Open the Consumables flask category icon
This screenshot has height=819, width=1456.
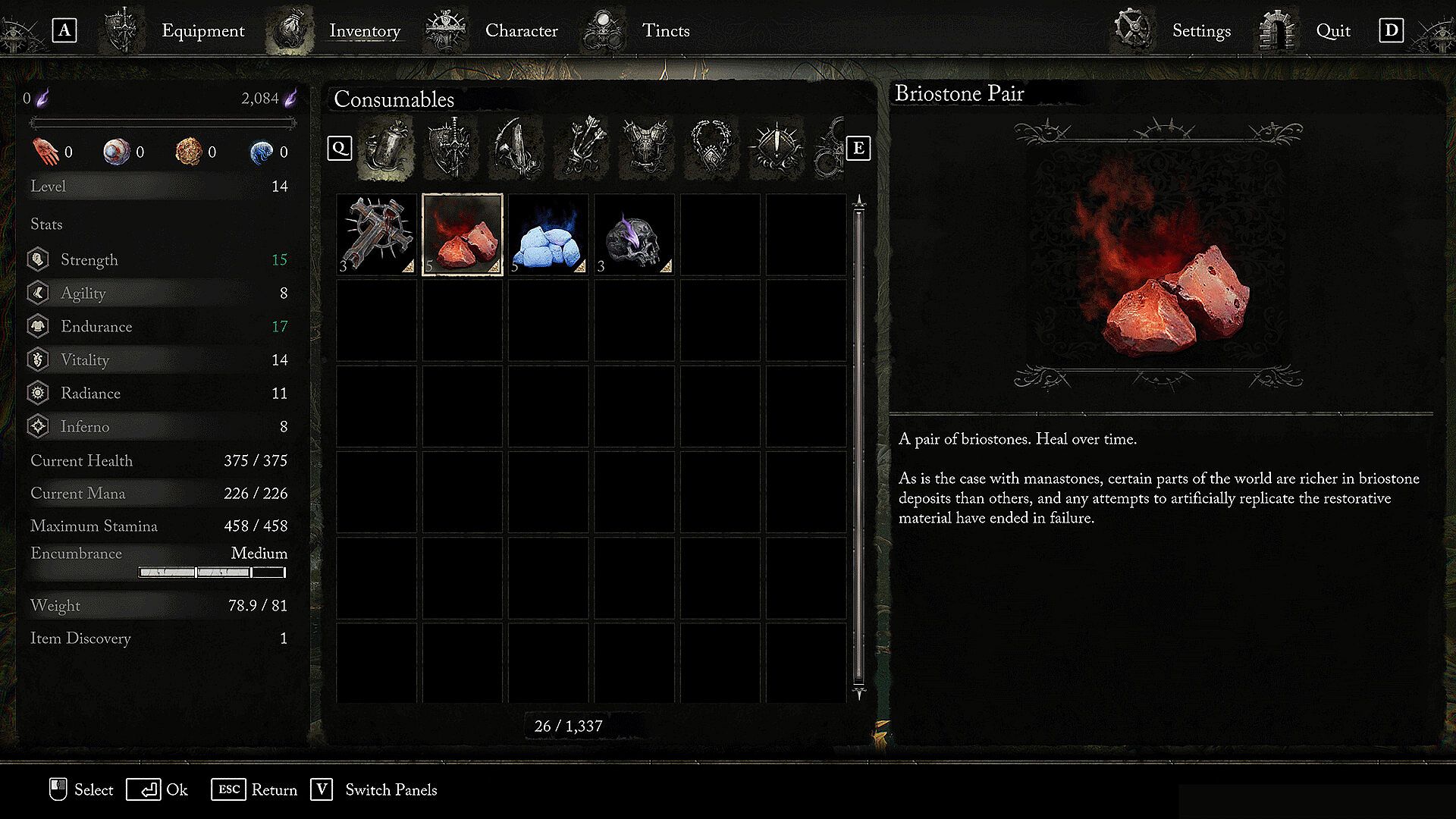click(x=385, y=147)
